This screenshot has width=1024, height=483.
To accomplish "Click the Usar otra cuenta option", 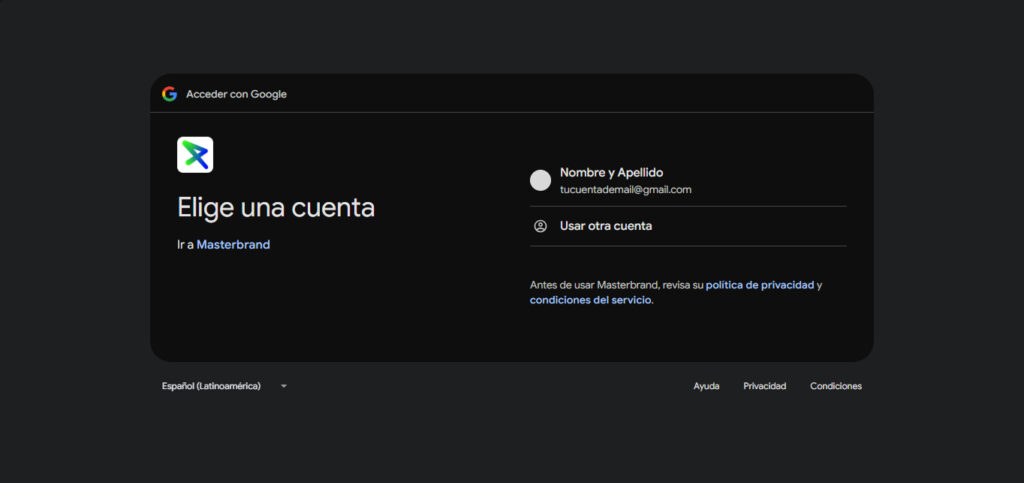I will click(x=606, y=226).
